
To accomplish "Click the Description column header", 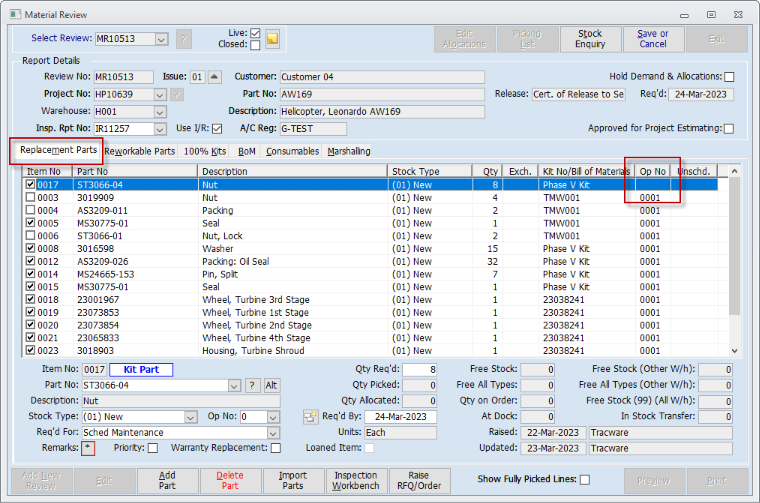I will 292,172.
